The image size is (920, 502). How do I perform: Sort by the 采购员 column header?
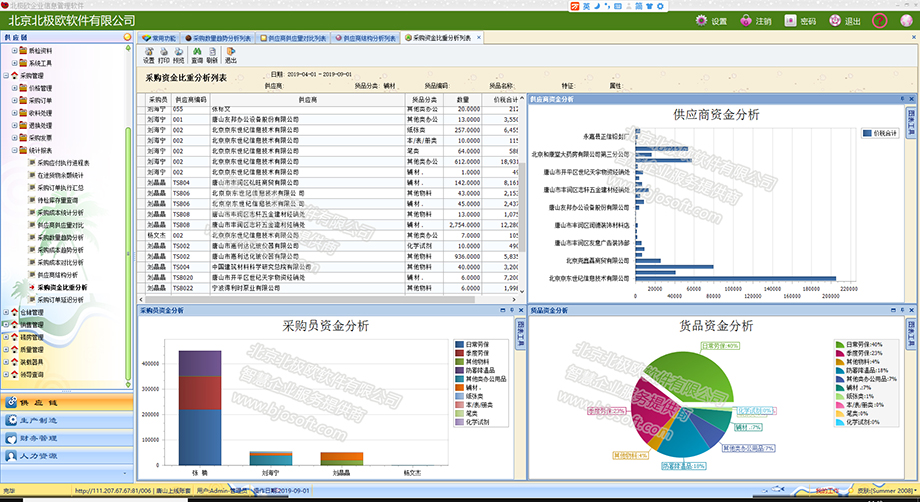point(158,100)
